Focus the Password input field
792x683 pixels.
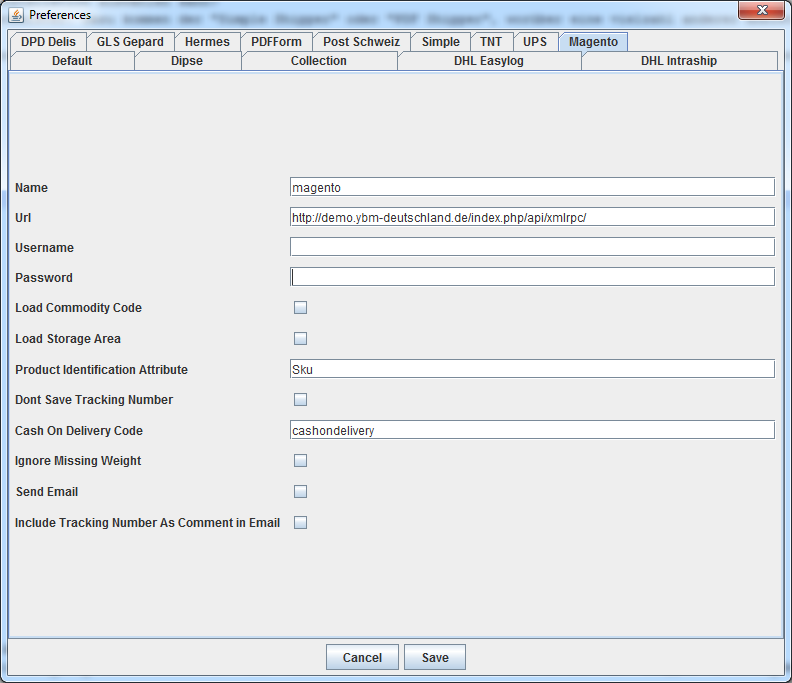pos(532,277)
